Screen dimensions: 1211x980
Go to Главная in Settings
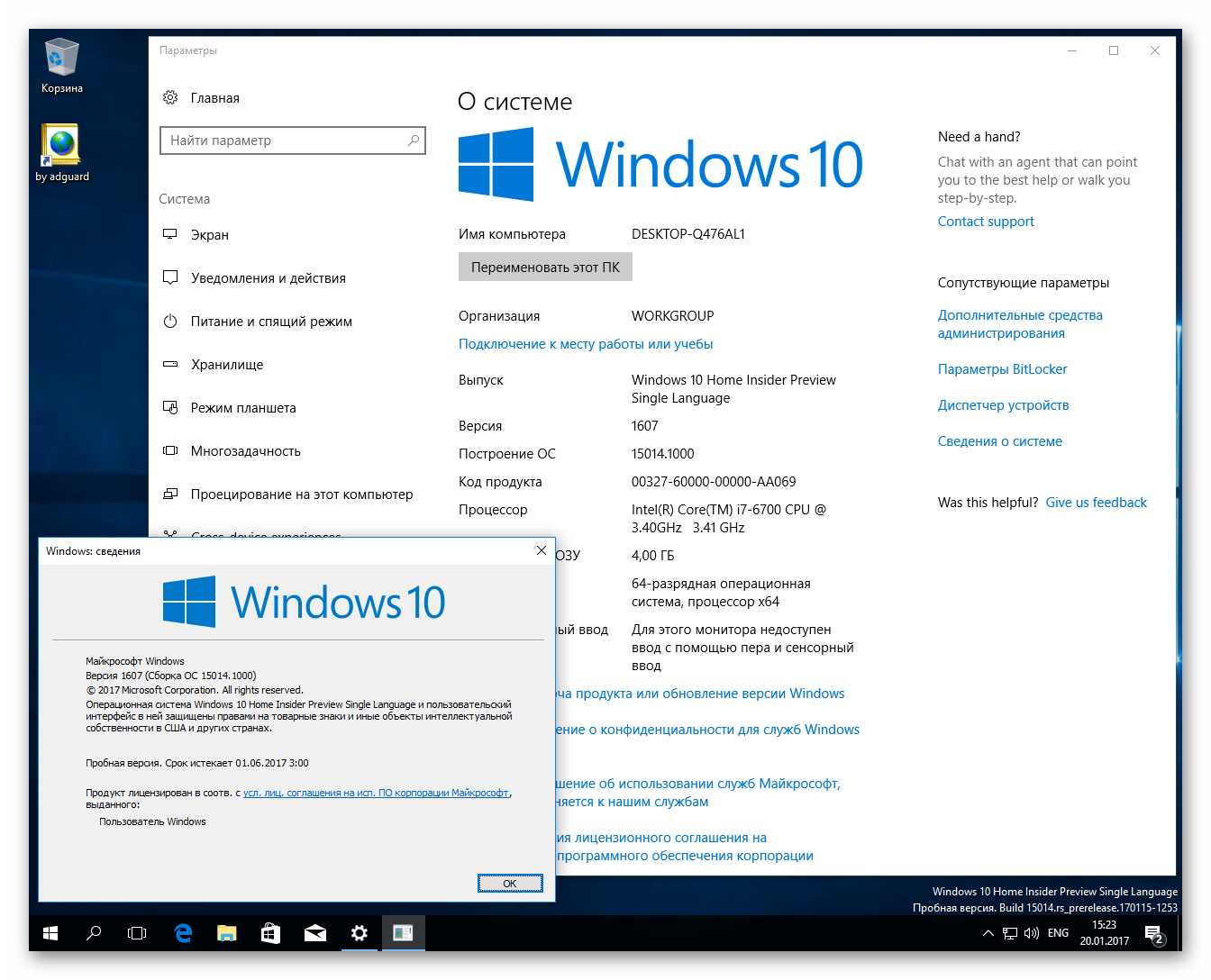[214, 98]
